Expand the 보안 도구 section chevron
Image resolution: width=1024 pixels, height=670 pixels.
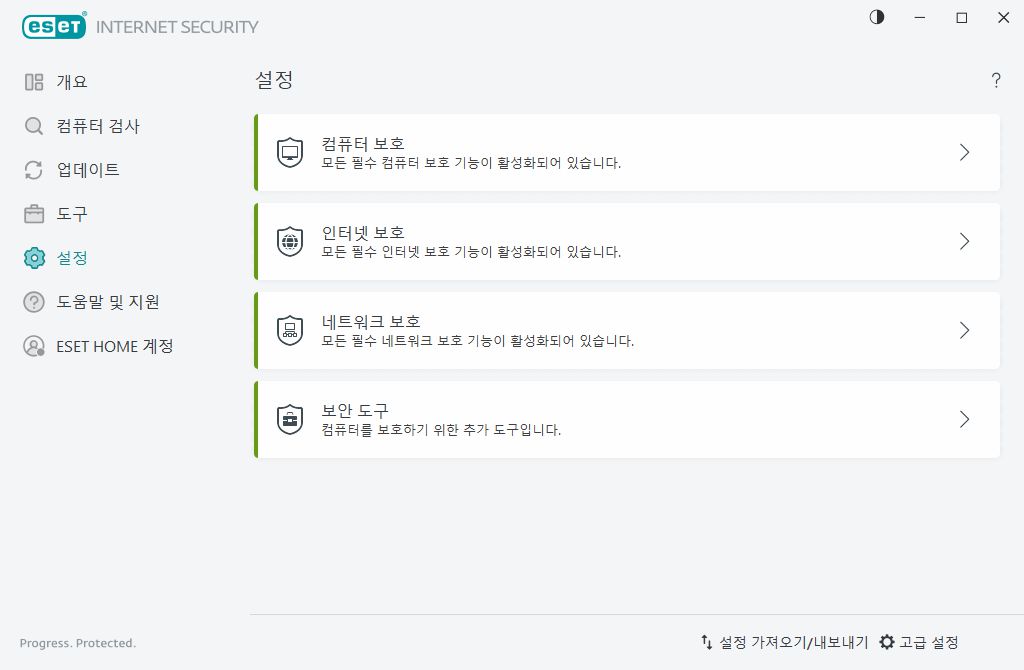(x=963, y=419)
